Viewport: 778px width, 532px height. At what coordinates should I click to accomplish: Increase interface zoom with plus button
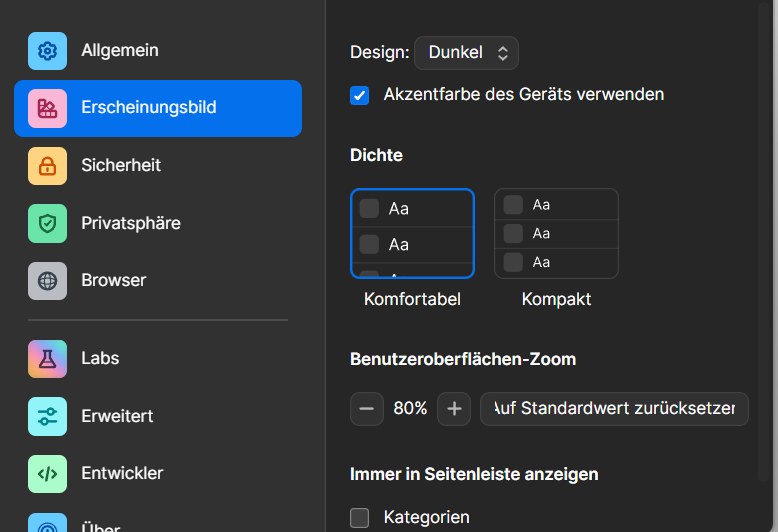(454, 409)
